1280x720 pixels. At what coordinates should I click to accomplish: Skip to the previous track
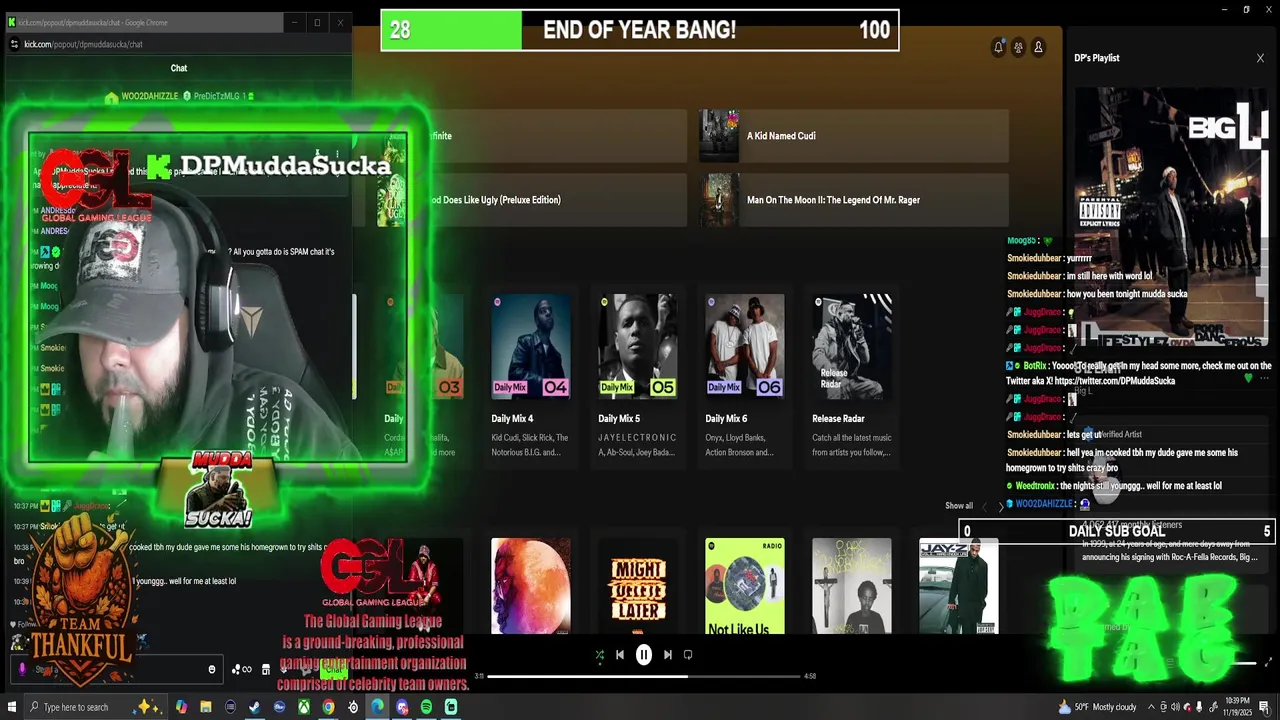pyautogui.click(x=620, y=655)
